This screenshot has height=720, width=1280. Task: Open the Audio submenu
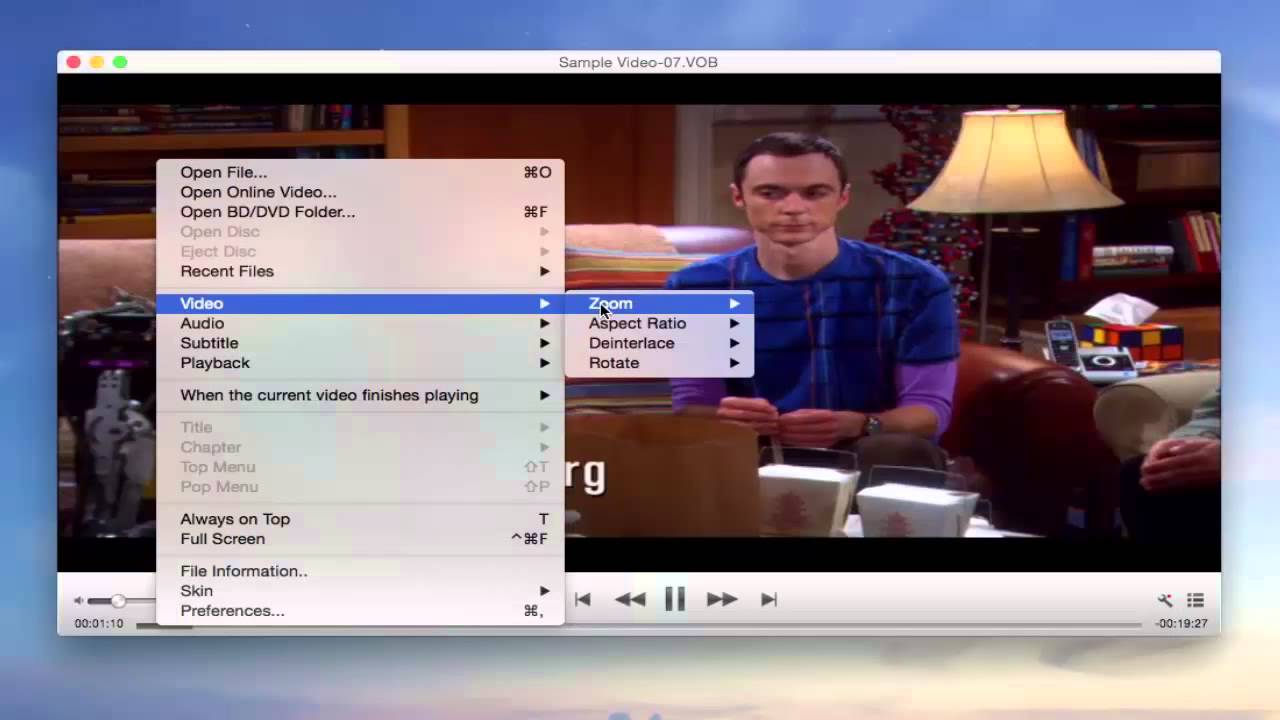click(360, 323)
